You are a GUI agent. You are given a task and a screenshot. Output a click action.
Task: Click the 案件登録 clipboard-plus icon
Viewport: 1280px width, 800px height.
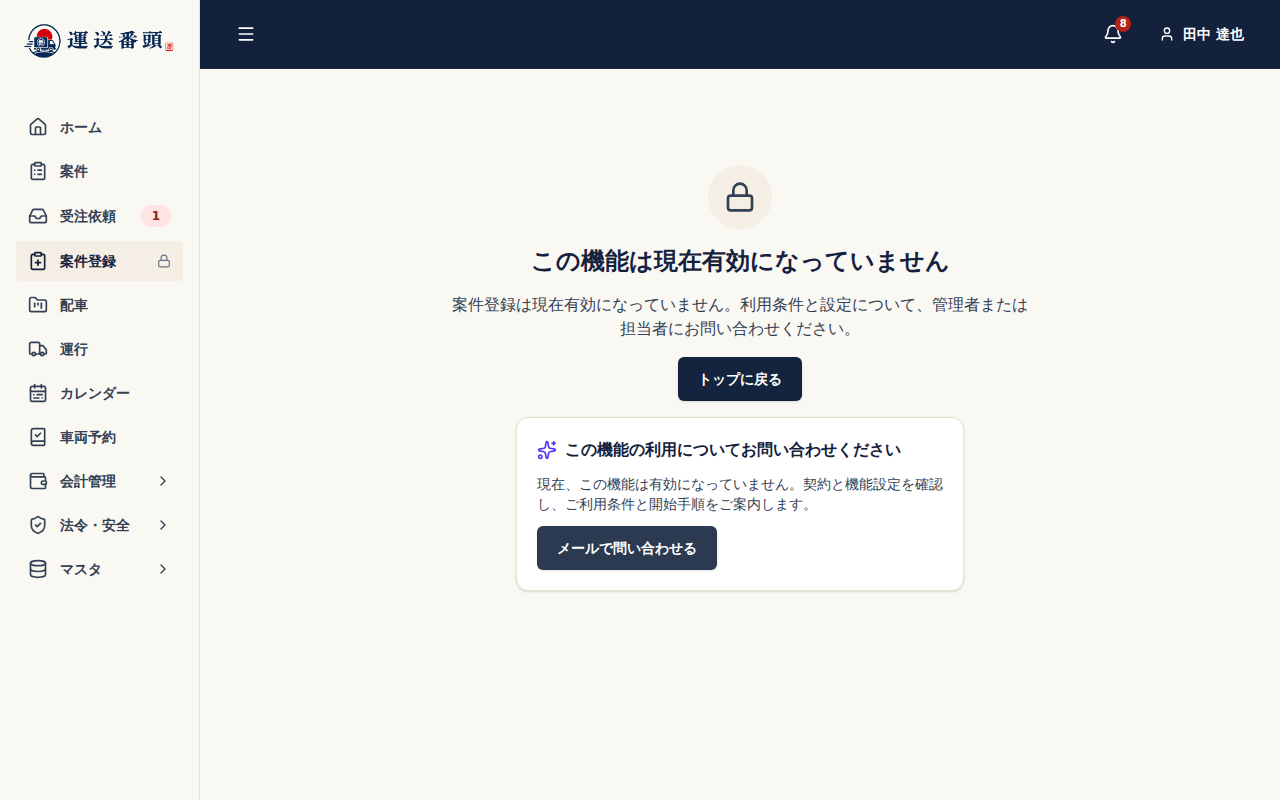pos(38,261)
